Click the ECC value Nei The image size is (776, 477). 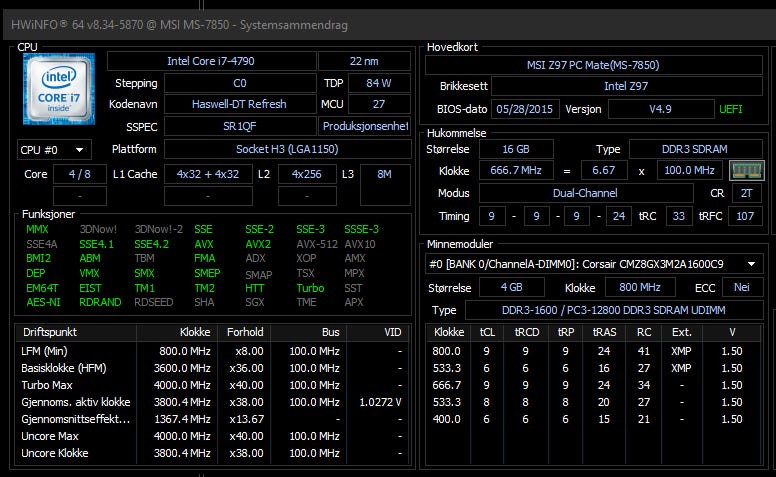click(742, 287)
